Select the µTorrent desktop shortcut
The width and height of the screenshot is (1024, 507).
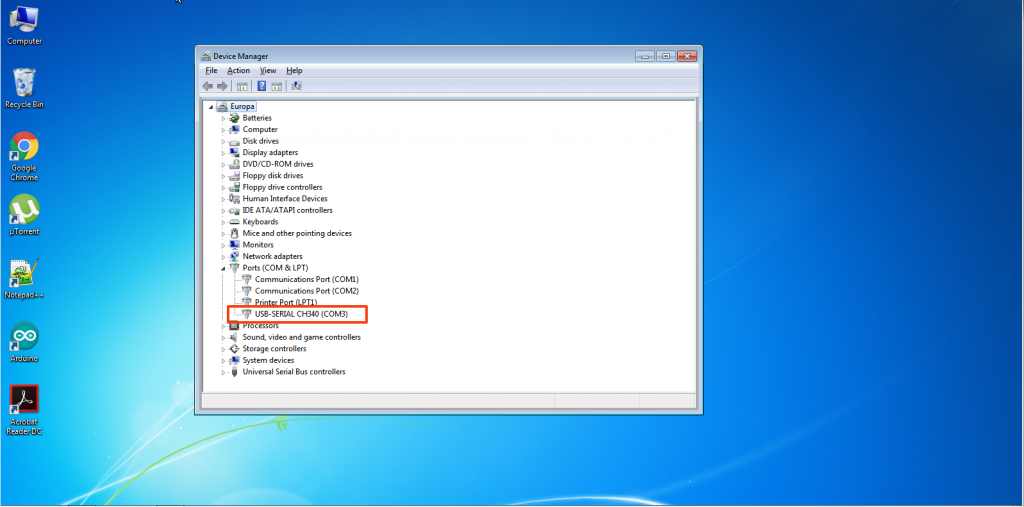(24, 215)
